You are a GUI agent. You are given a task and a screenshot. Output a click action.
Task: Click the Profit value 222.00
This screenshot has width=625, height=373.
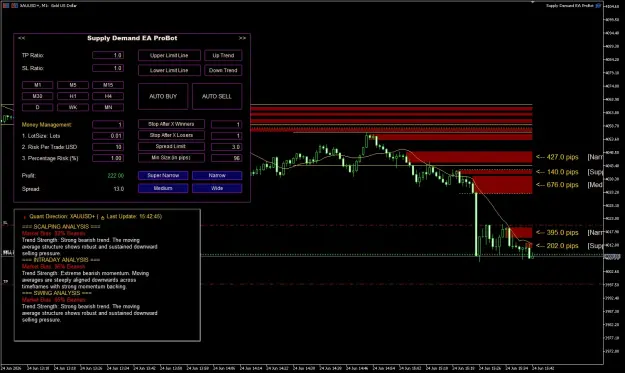pos(116,176)
